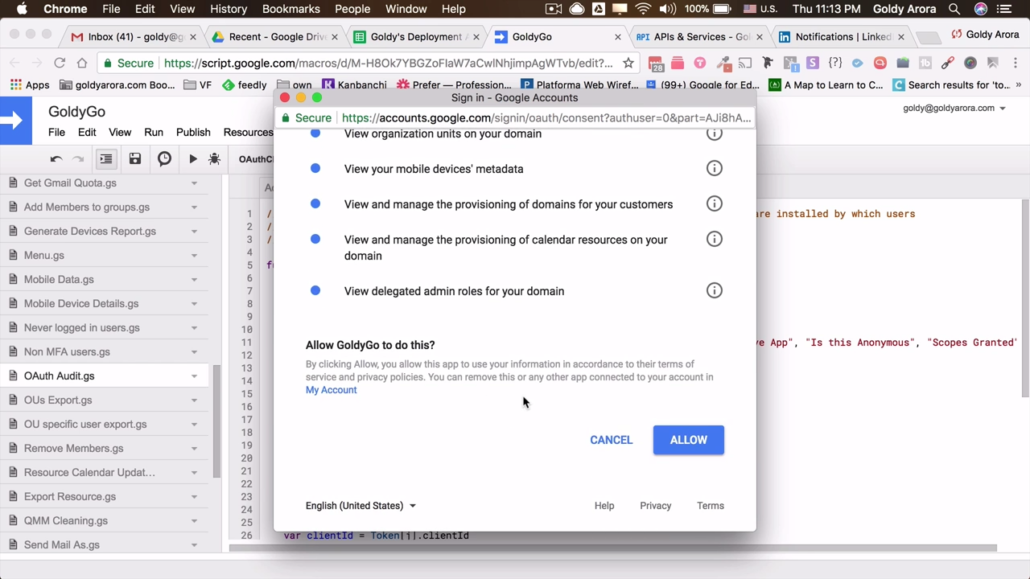Screen dimensions: 1030x579
Task: Select the Send Mail As.gs file
Action: tap(104, 545)
